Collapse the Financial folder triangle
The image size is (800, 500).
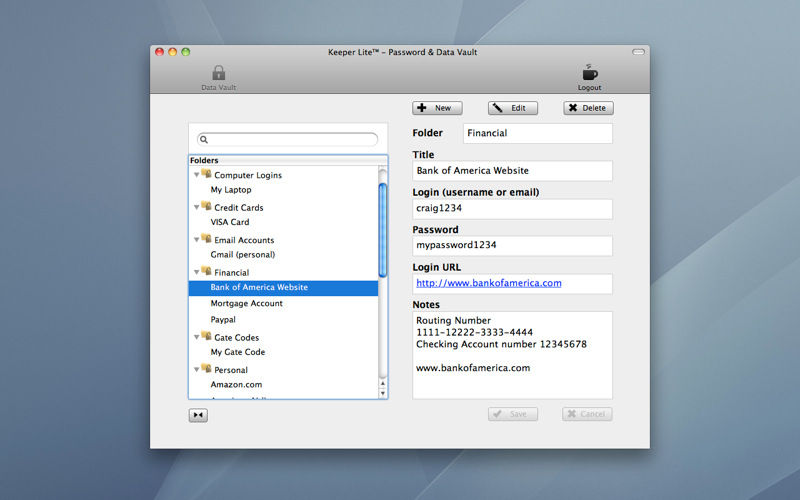[x=196, y=272]
